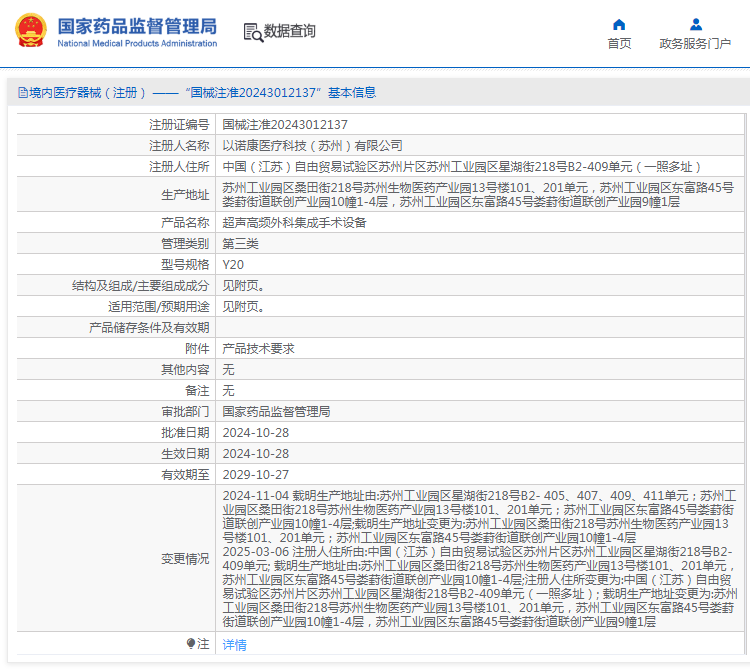This screenshot has width=750, height=669.
Task: Click 国家药品监督管理局 in 审批部门 row
Action: (276, 412)
